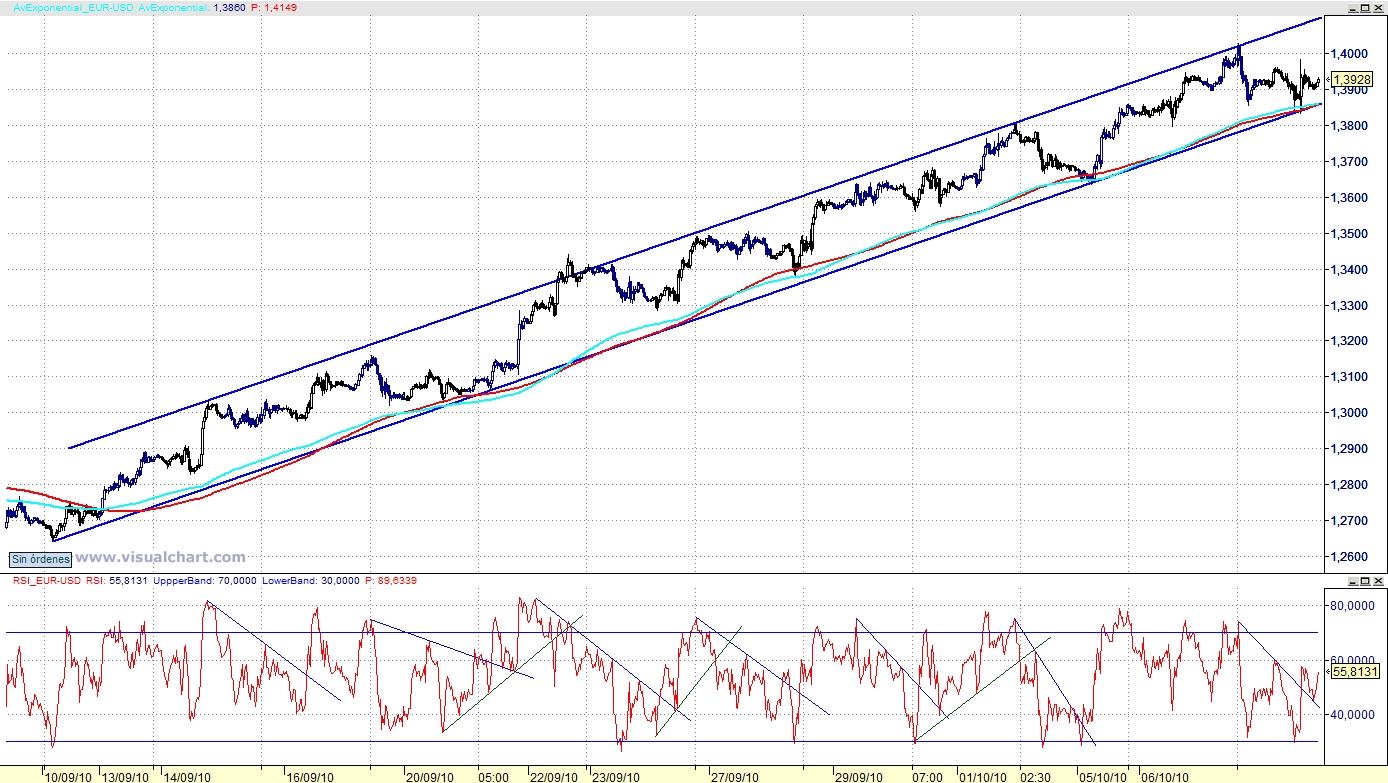Close the EUR-USD price chart pane

click(x=1378, y=7)
